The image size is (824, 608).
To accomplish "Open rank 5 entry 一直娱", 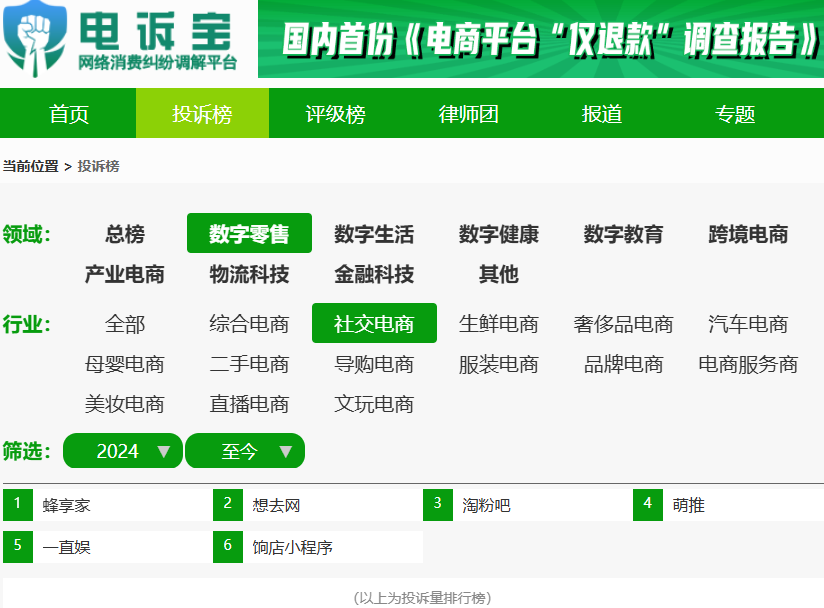I will click(x=108, y=547).
